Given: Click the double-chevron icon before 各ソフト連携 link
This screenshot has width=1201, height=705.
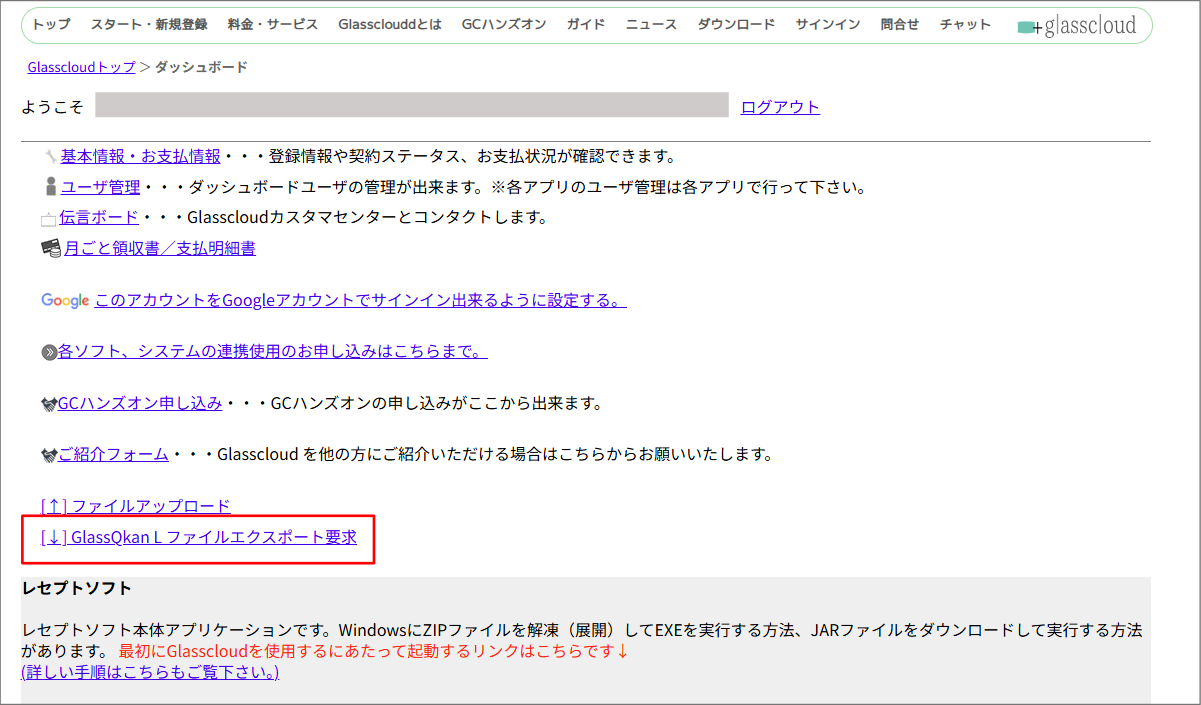Looking at the screenshot, I should 48,352.
